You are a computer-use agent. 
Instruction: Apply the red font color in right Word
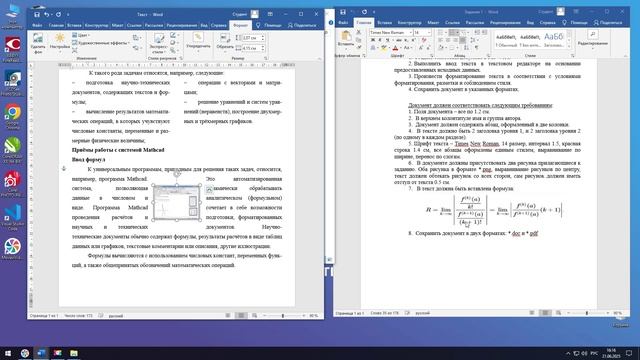395,48
